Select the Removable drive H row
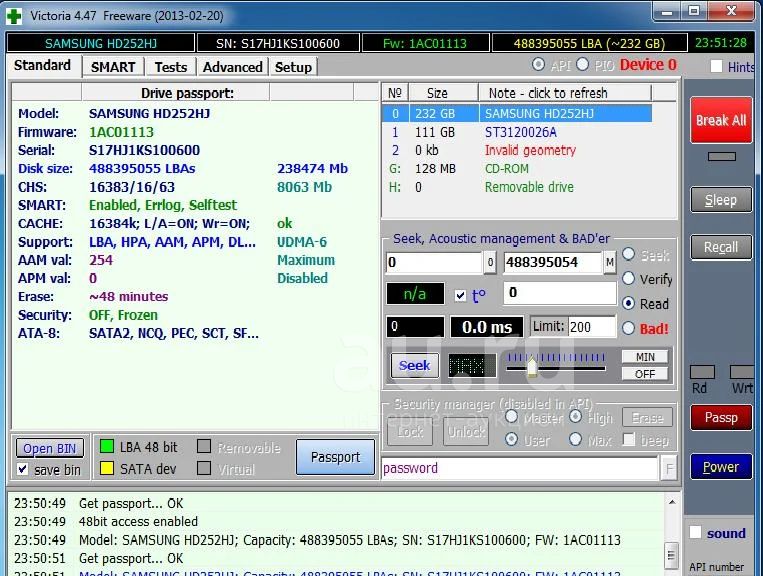 point(517,187)
